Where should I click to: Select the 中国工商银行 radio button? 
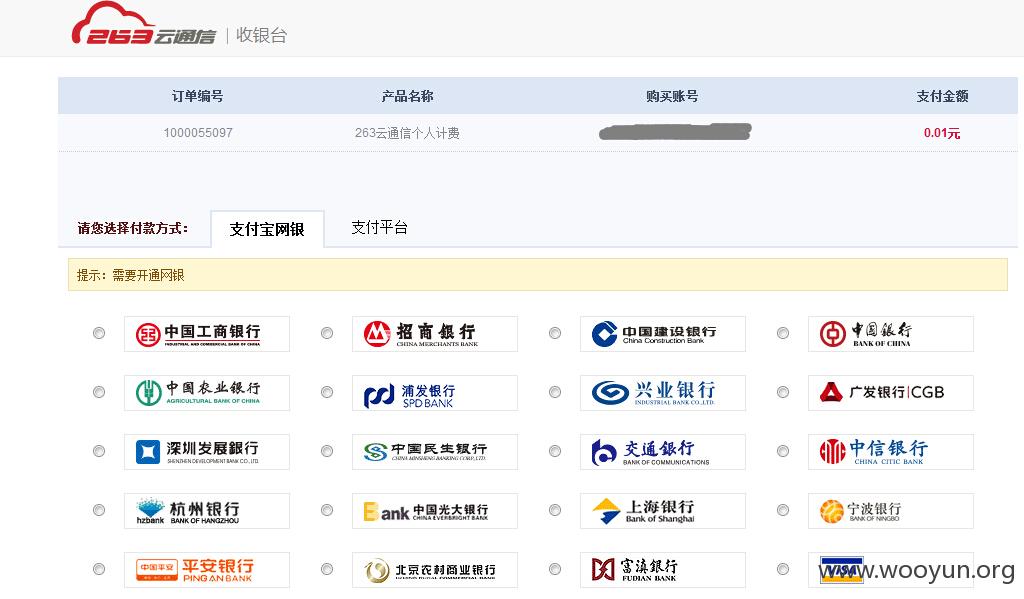coord(99,333)
